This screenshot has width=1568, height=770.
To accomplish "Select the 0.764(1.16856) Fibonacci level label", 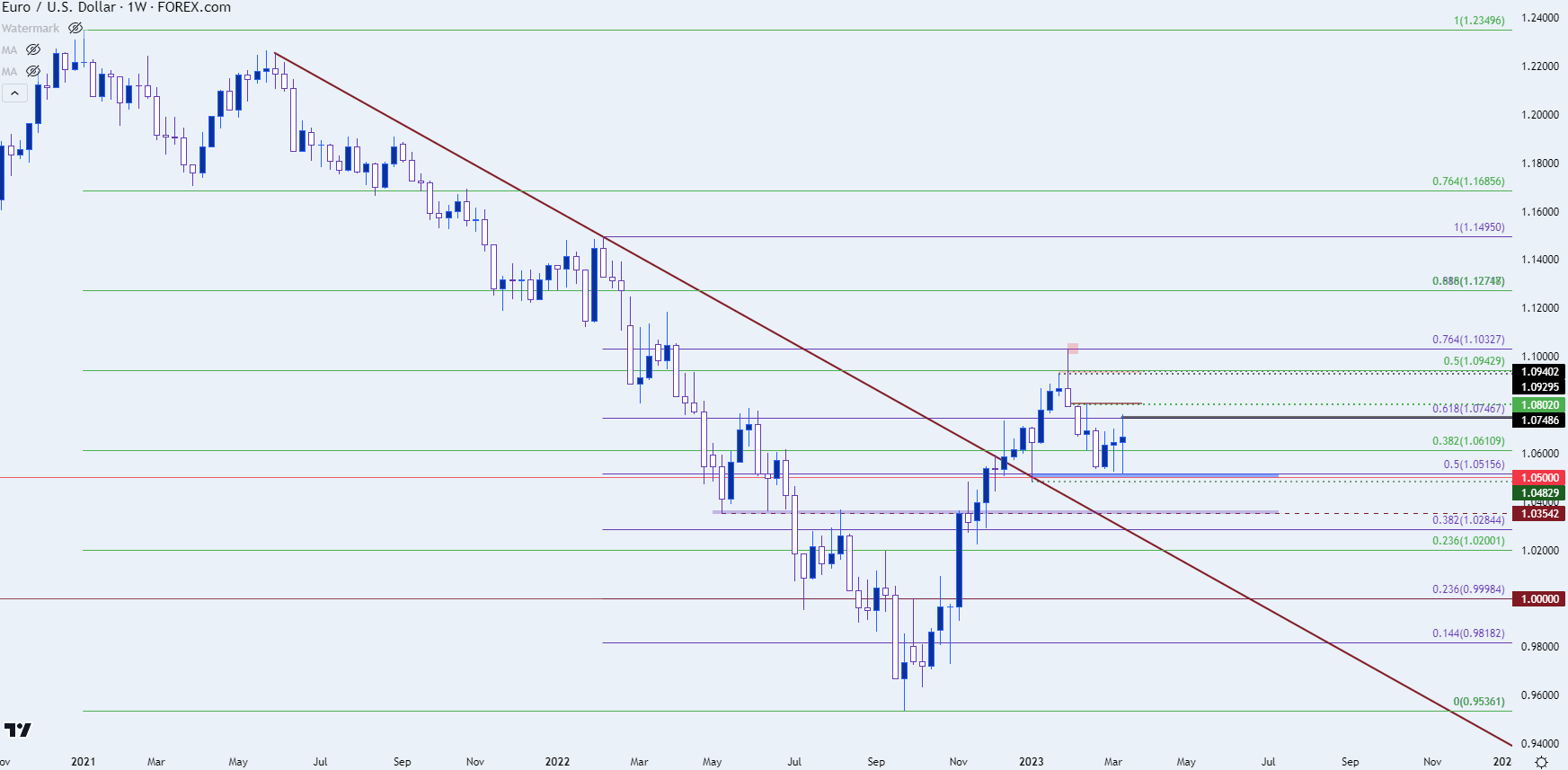I will coord(1467,181).
